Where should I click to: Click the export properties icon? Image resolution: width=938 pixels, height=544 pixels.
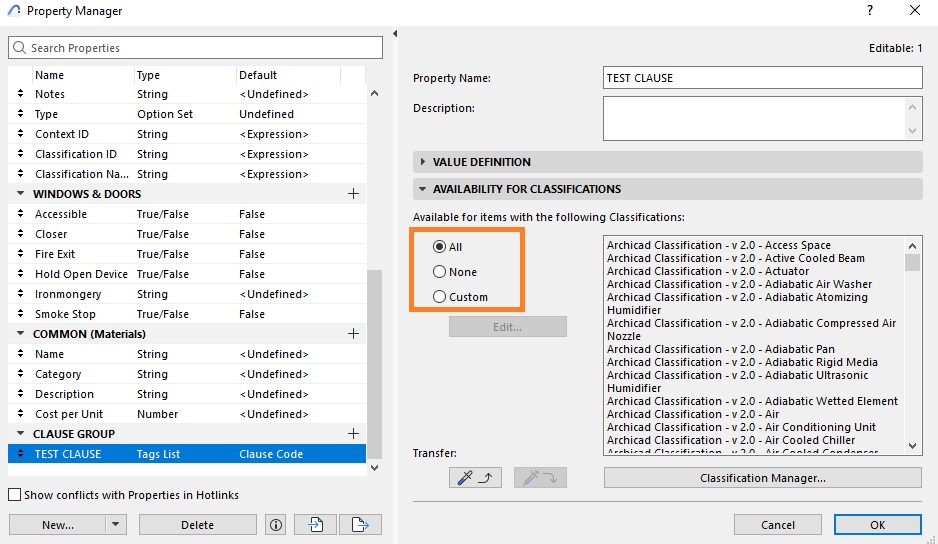coord(360,525)
